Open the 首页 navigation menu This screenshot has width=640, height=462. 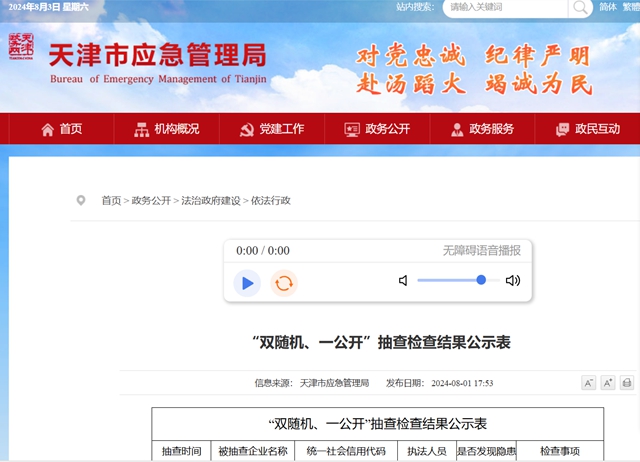[61, 129]
